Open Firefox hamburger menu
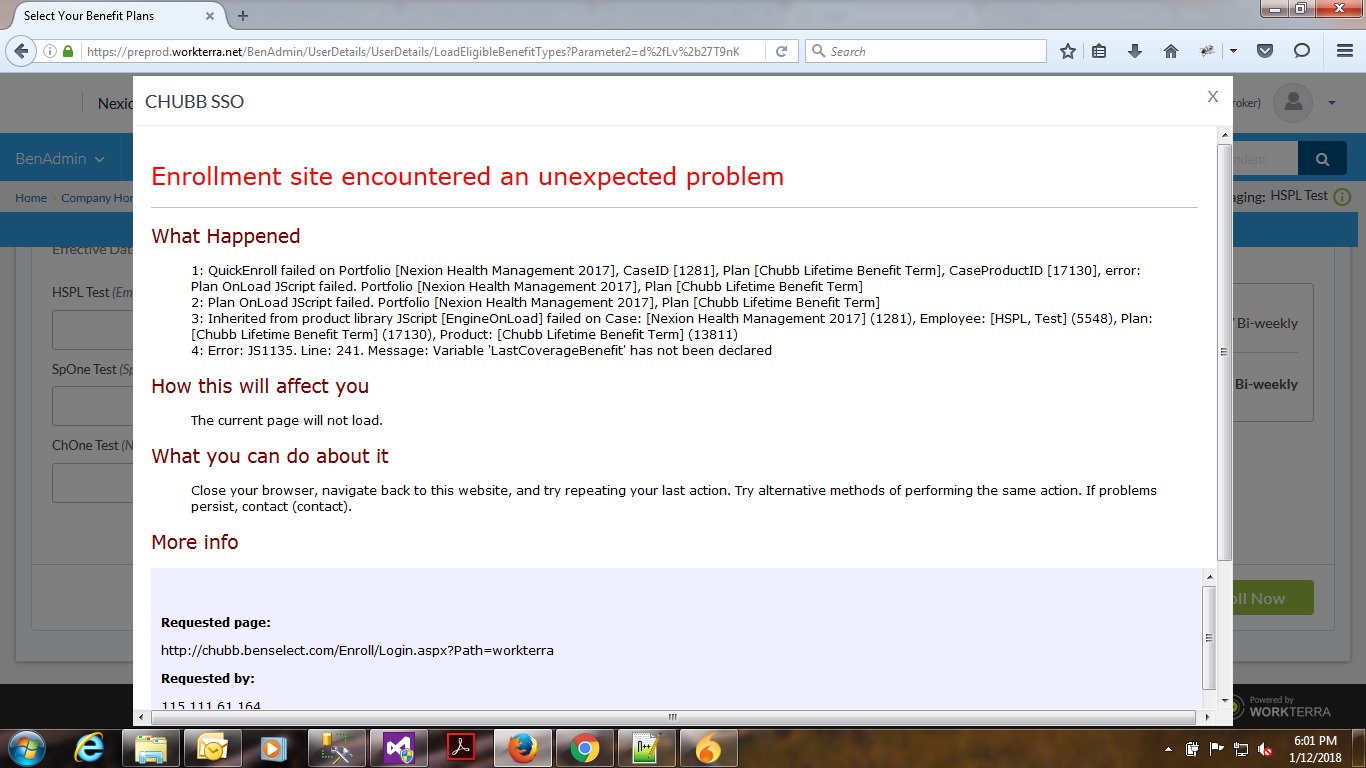Viewport: 1366px width, 768px height. click(x=1344, y=51)
